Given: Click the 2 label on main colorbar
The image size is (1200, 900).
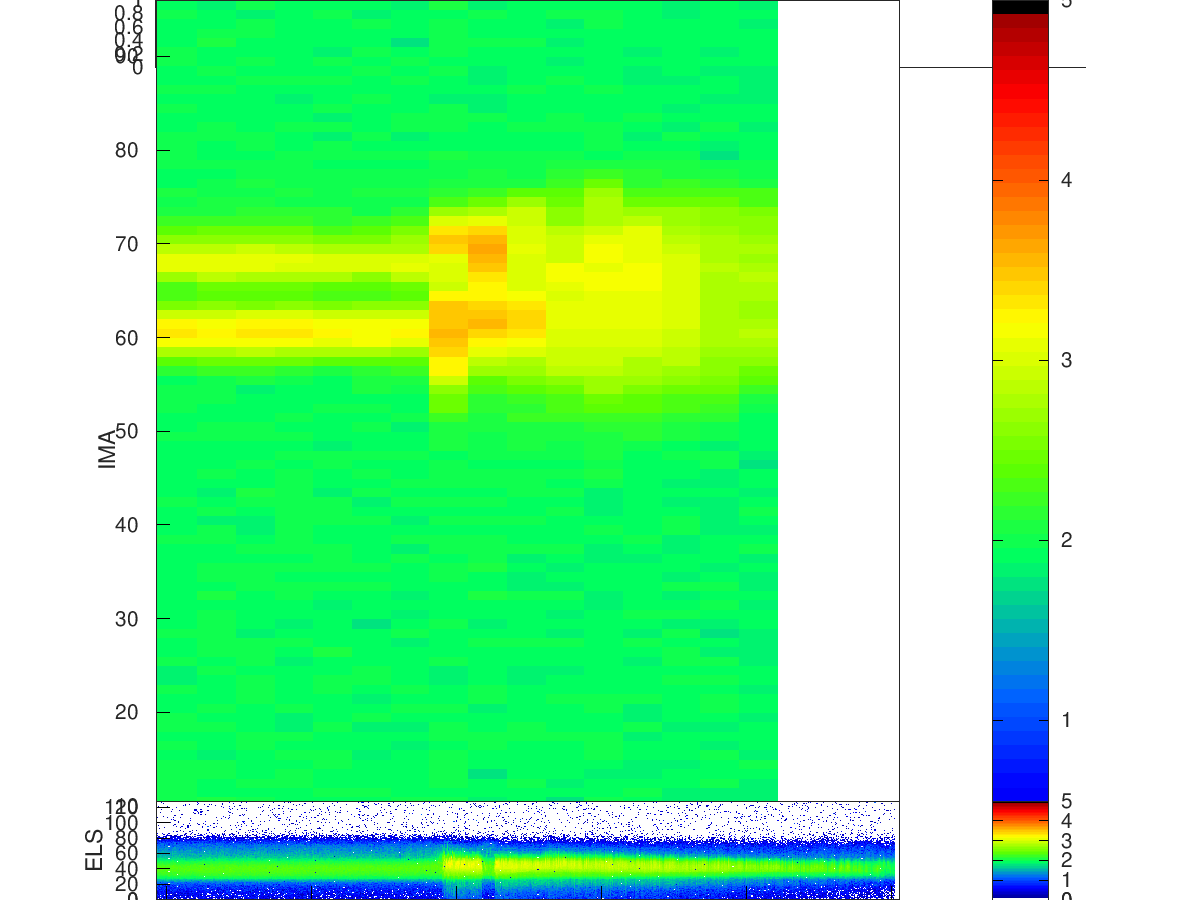Looking at the screenshot, I should pyautogui.click(x=1067, y=540).
